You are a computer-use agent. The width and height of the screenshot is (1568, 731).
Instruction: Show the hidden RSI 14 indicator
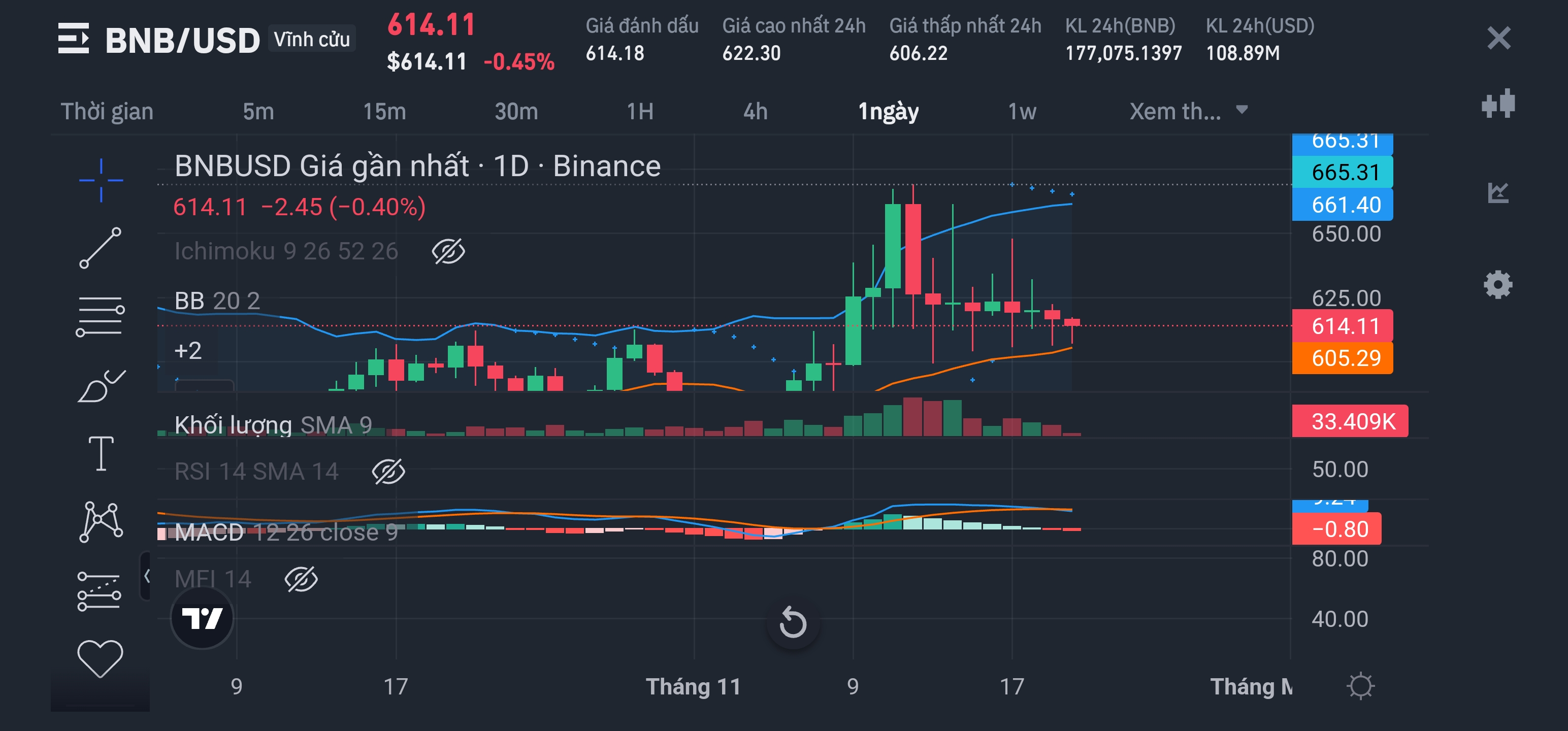388,472
